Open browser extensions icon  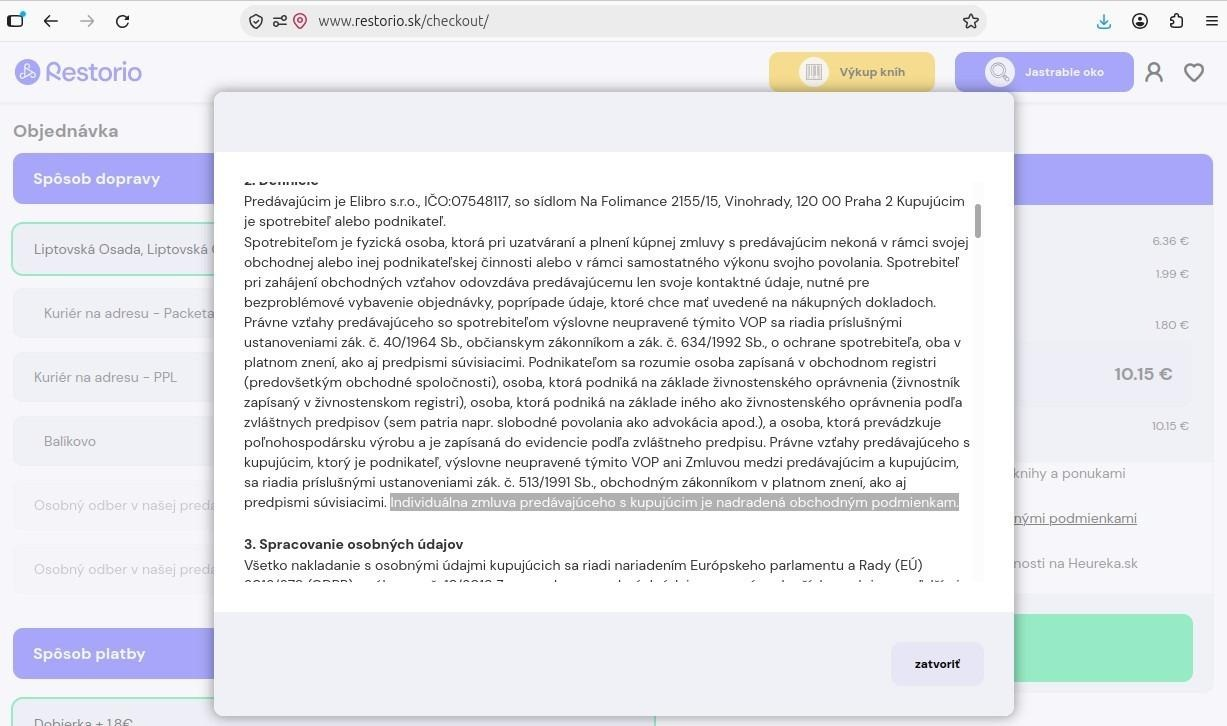(x=1176, y=21)
